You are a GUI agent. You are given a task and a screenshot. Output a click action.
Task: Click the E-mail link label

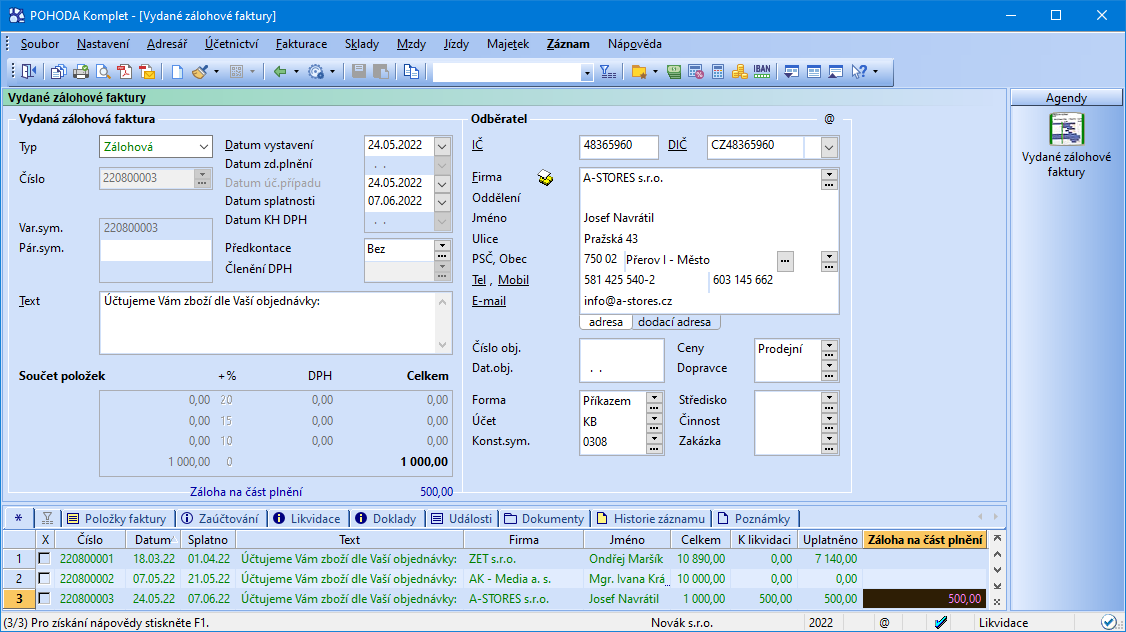tap(488, 301)
